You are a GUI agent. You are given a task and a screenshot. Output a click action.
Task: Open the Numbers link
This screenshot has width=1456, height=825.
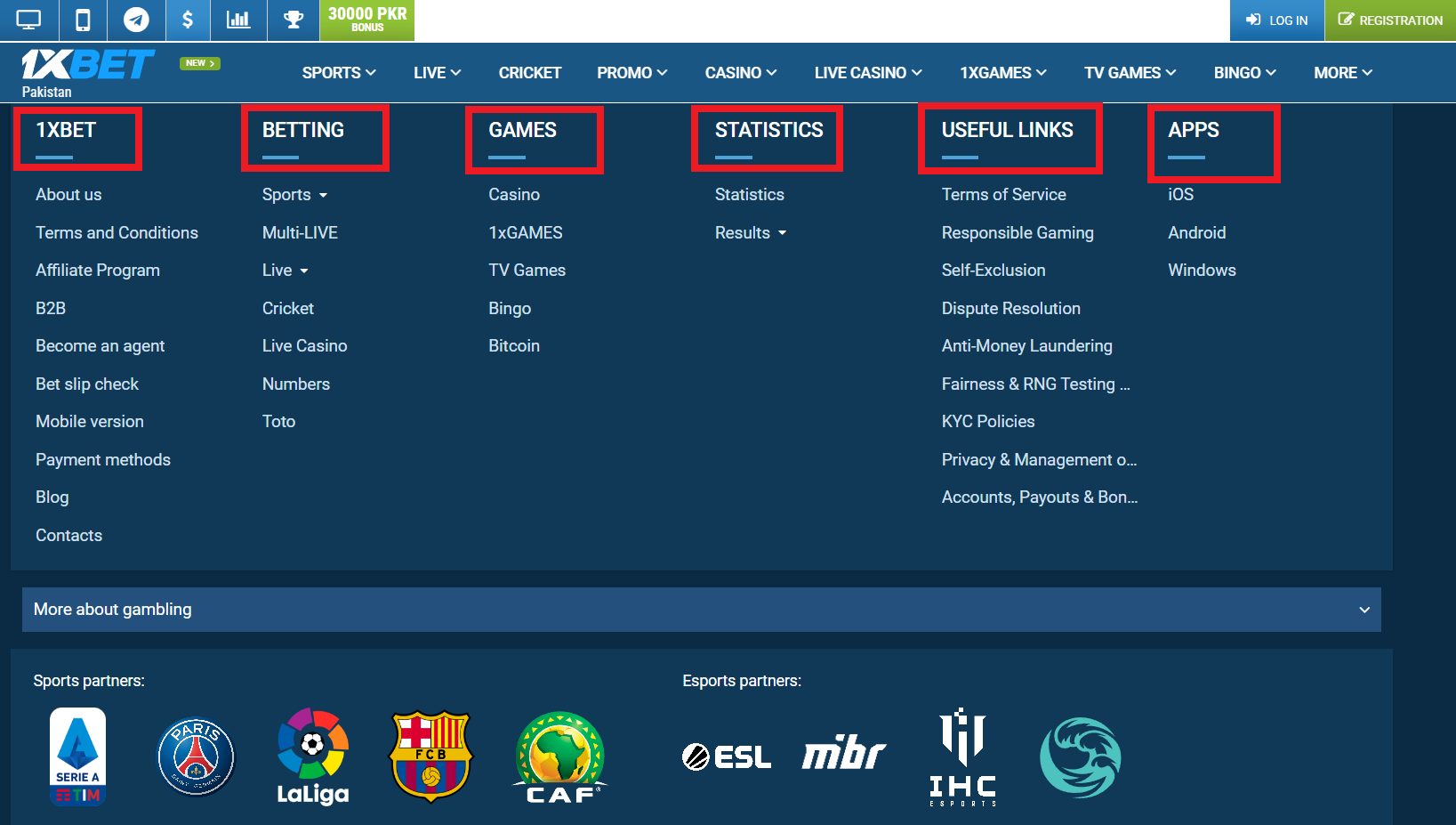296,384
